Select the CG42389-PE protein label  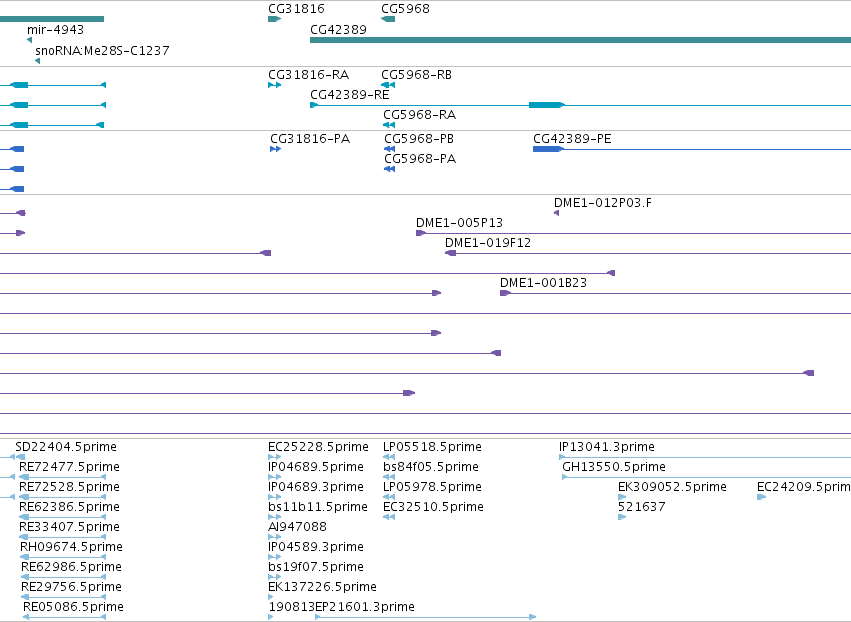[x=572, y=139]
